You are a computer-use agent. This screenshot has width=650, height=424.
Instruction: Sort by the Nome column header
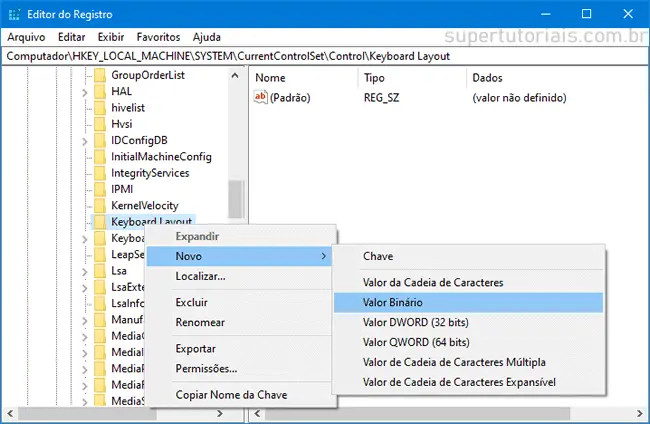271,77
